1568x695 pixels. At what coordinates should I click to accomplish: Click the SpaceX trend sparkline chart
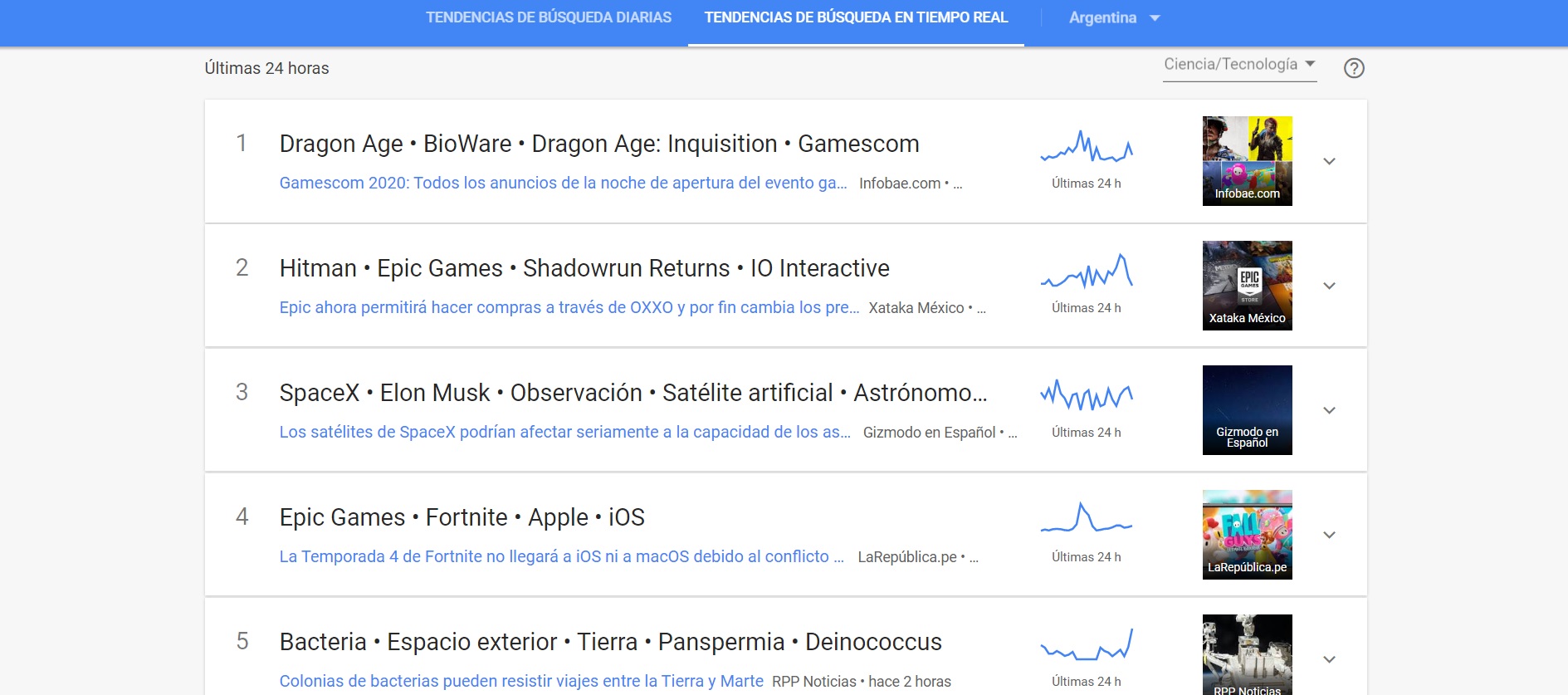pos(1087,395)
